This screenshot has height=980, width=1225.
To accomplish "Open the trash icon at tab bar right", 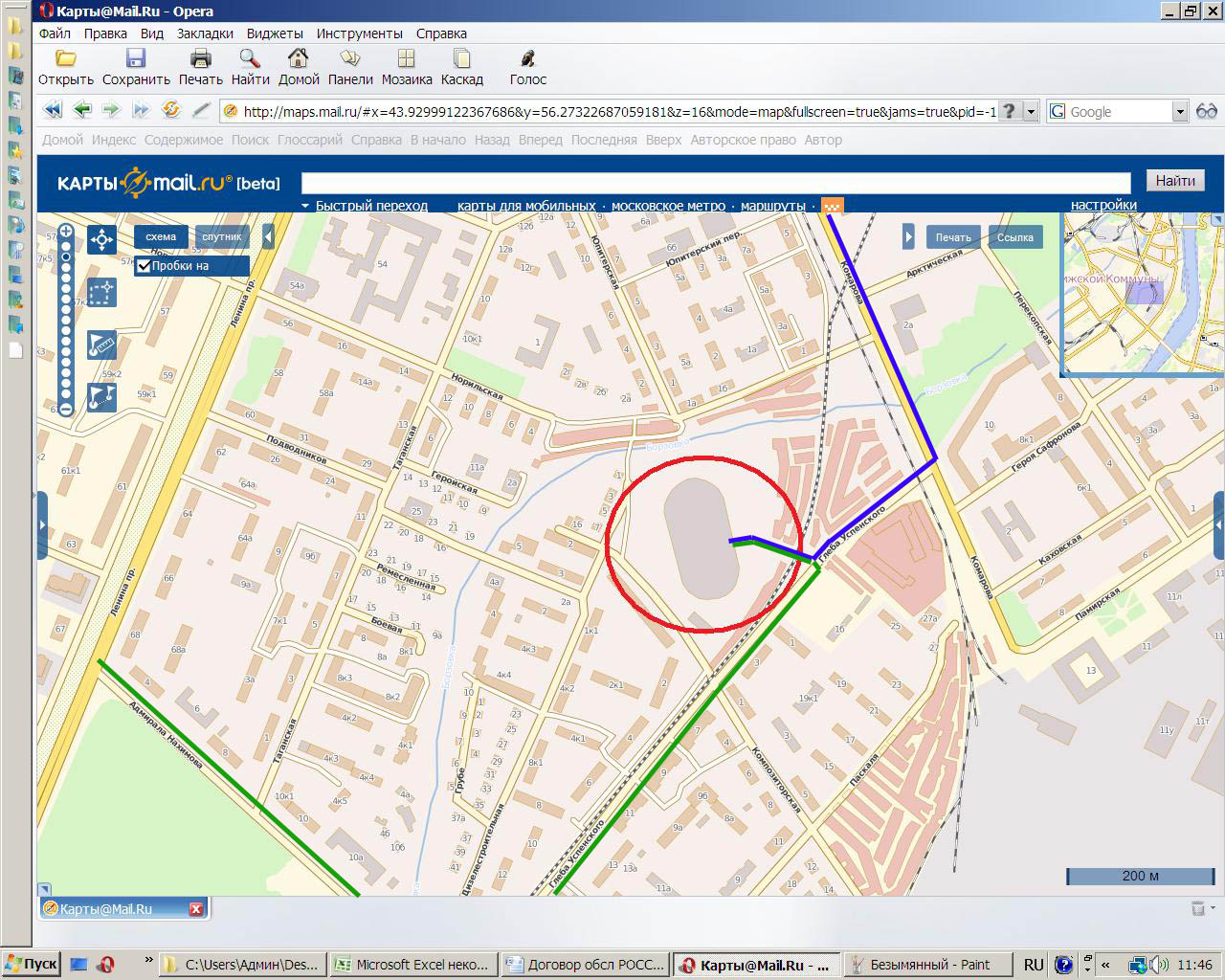I will point(1198,908).
